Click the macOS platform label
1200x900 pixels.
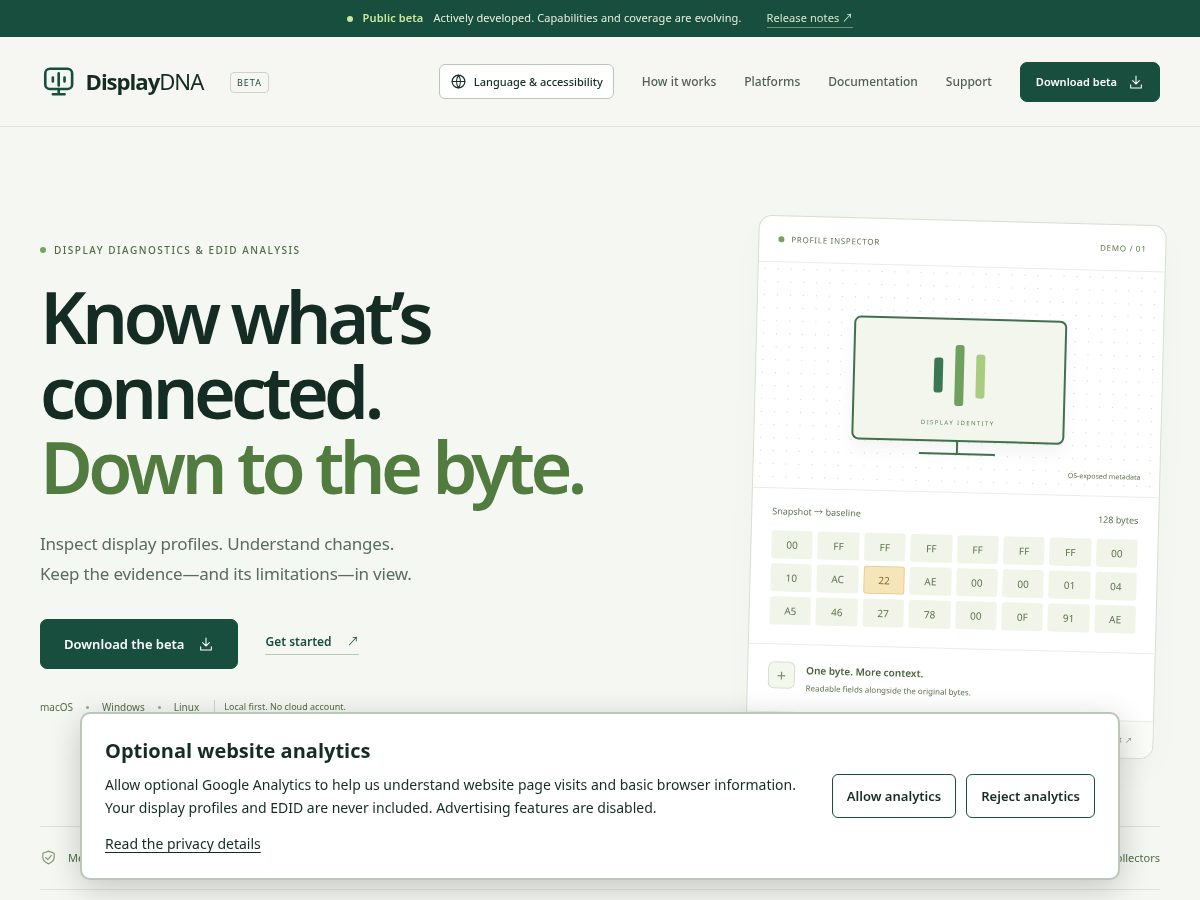coord(56,707)
